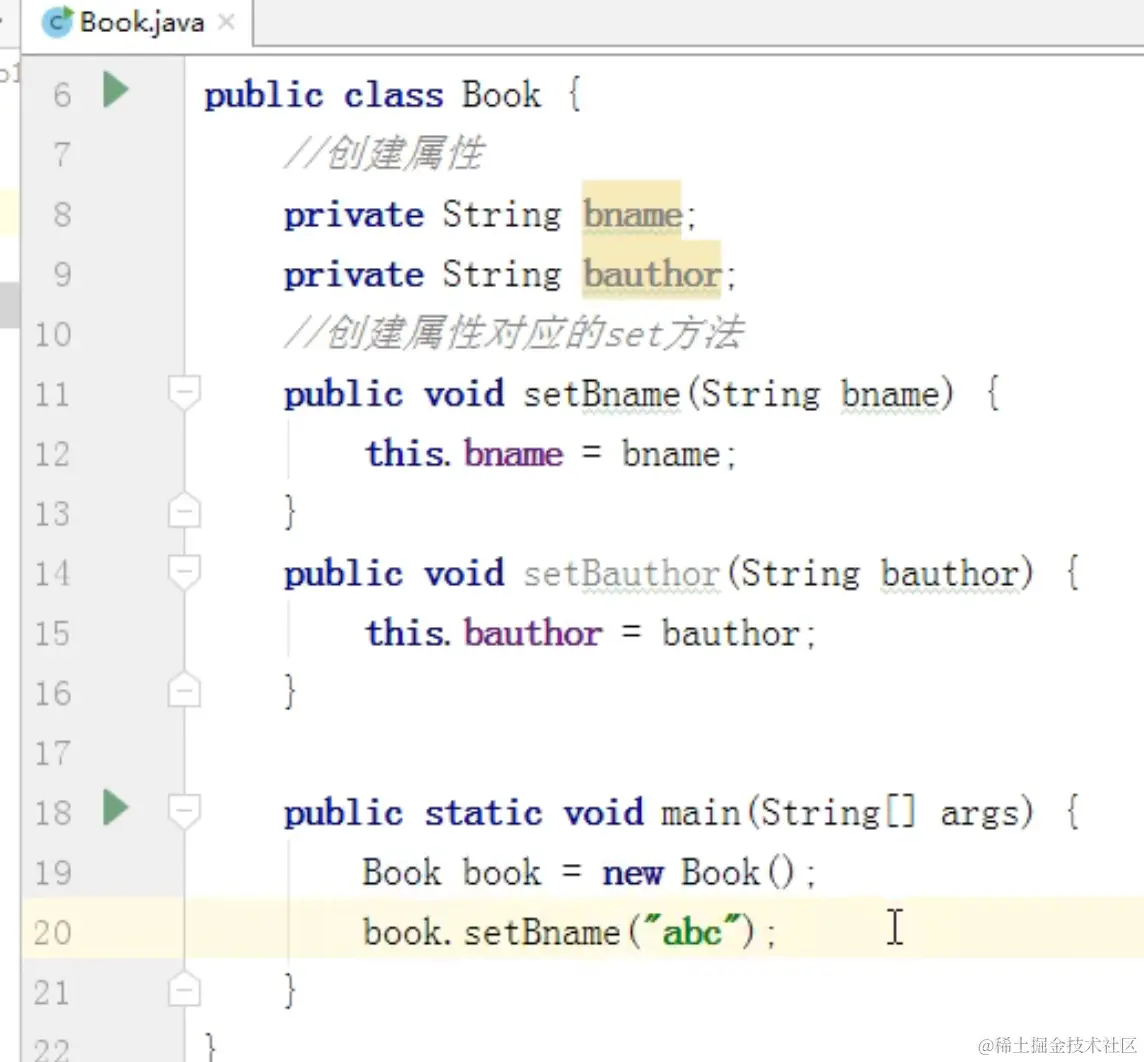1144x1062 pixels.
Task: Click the bname parameter in setBname signature
Action: tap(890, 395)
